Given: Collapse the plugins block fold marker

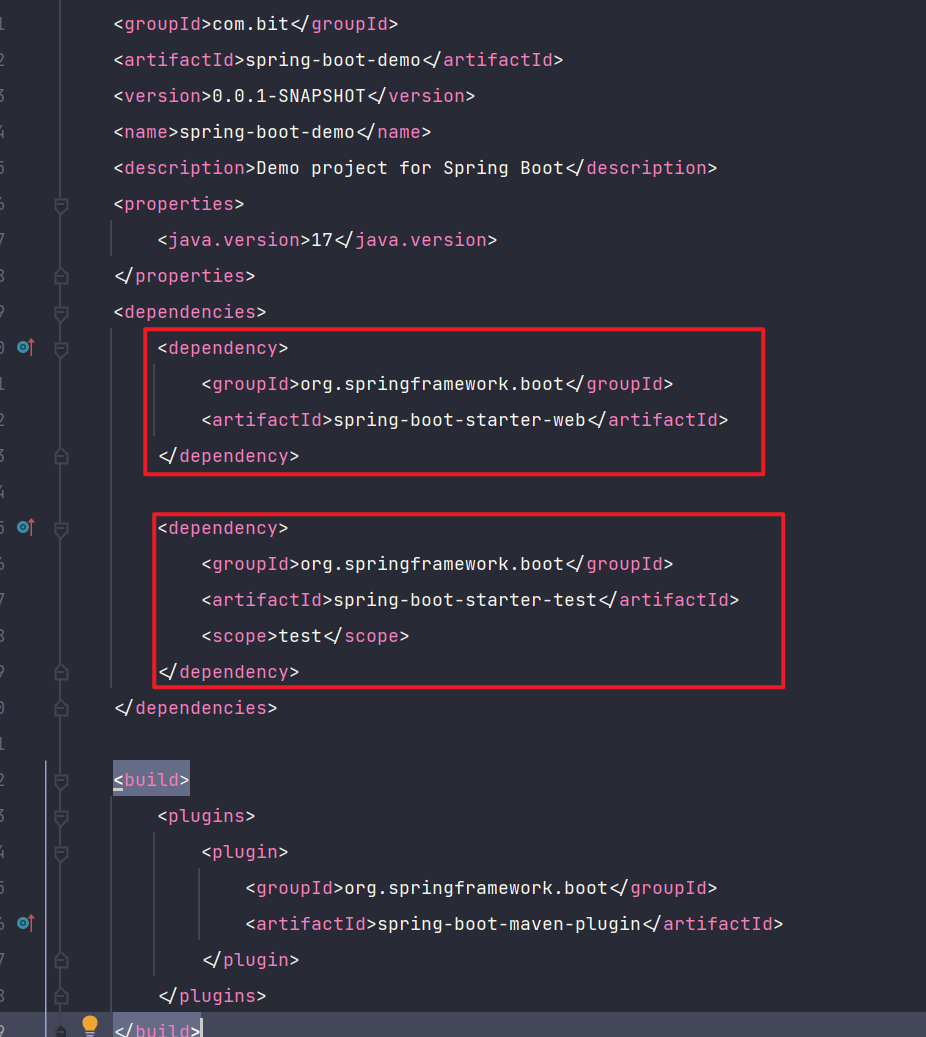Looking at the screenshot, I should [x=61, y=818].
